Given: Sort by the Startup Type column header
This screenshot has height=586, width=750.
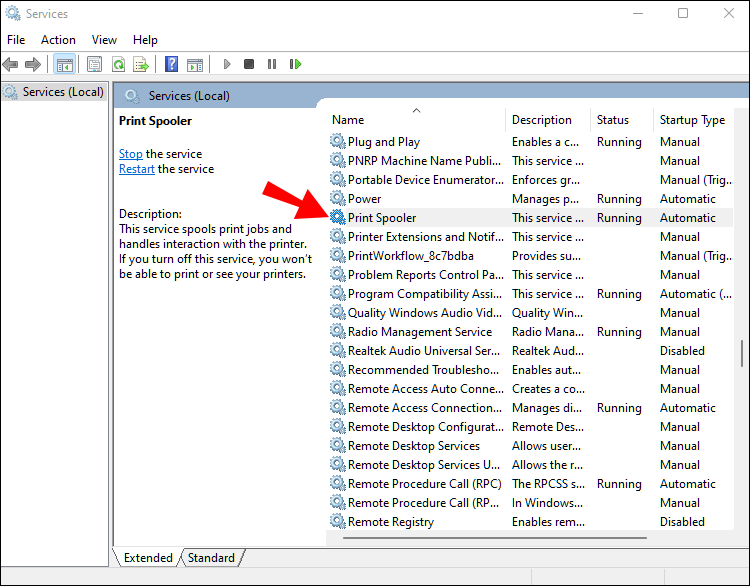Looking at the screenshot, I should [693, 120].
